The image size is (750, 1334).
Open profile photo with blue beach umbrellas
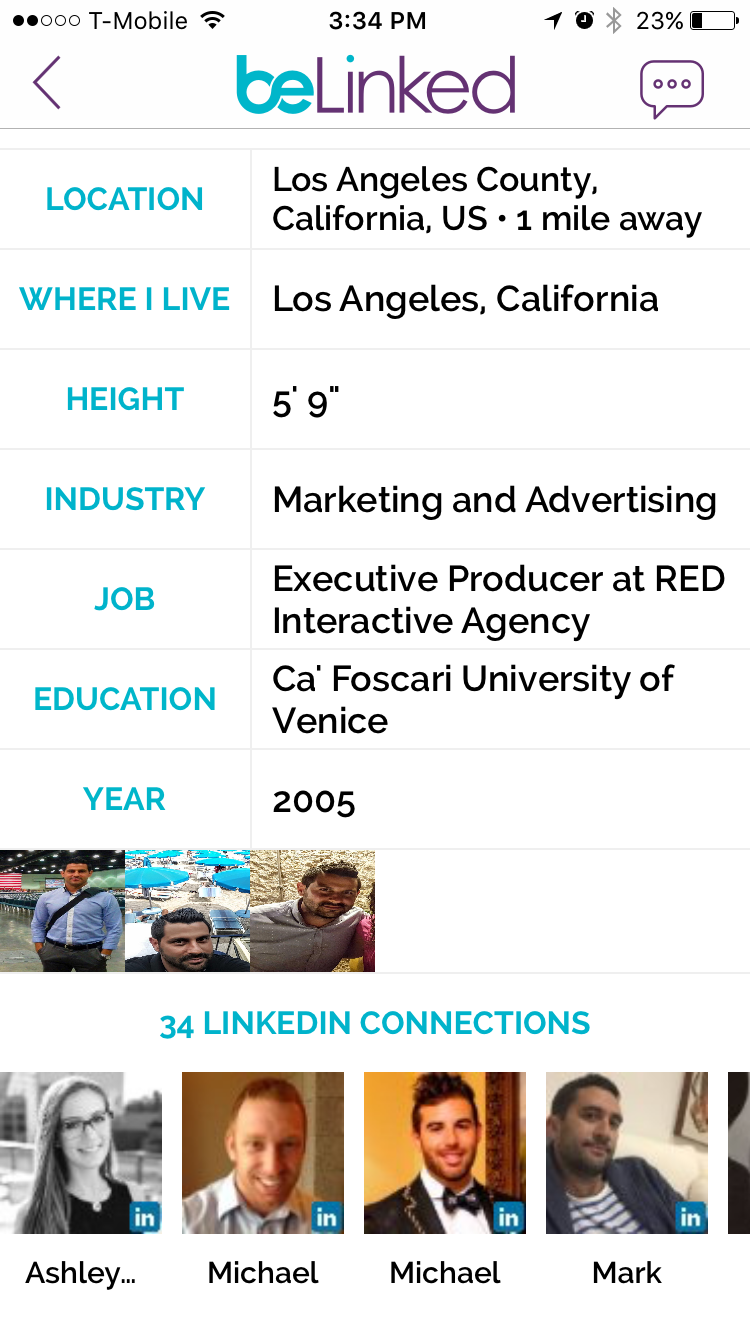click(x=187, y=911)
